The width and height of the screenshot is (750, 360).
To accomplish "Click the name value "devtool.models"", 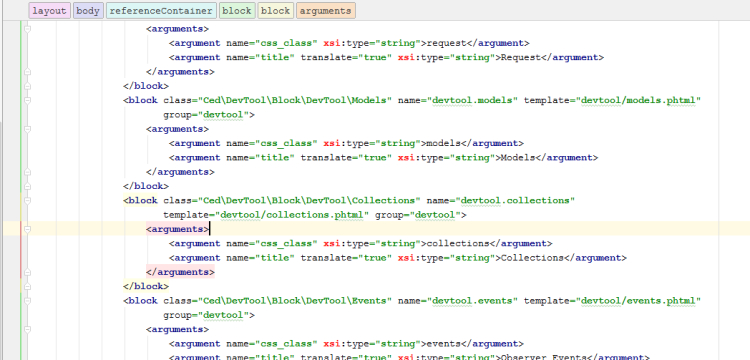I will (473, 100).
